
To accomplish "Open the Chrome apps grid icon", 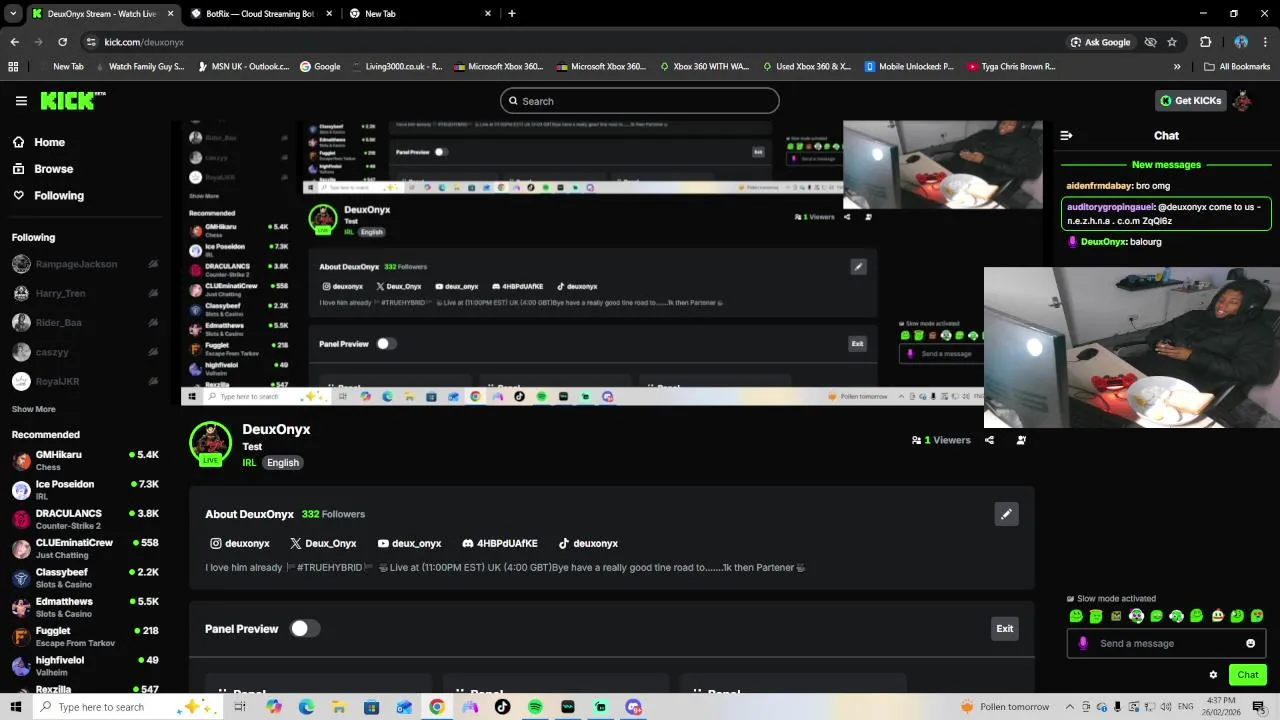I will pos(13,67).
